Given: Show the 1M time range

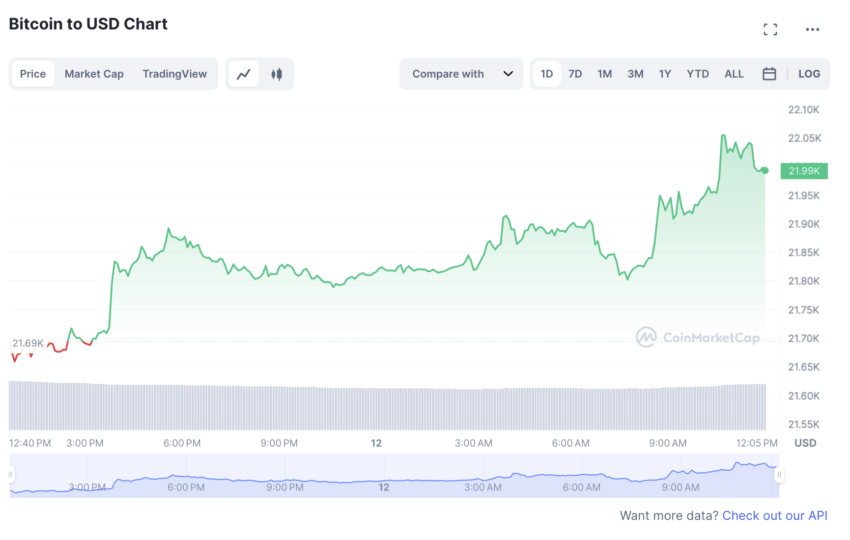Looking at the screenshot, I should click(x=605, y=74).
